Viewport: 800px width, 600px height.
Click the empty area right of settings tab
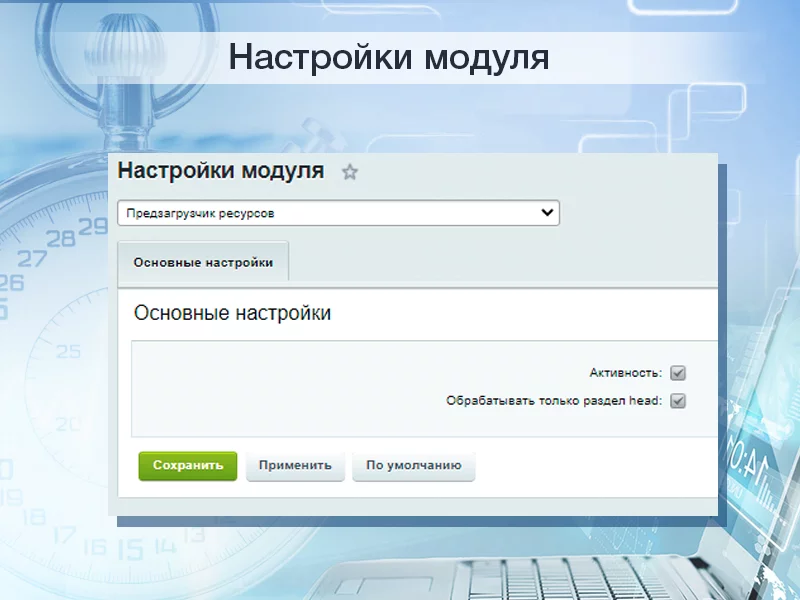point(500,263)
